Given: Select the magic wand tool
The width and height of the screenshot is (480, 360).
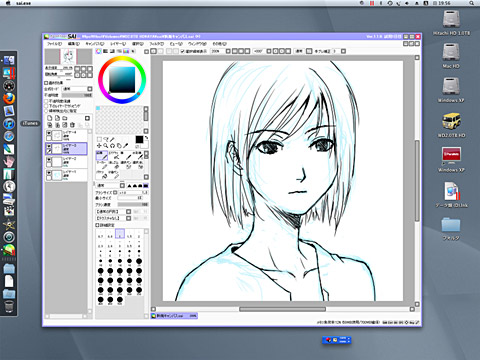Looking at the screenshot, I should 112,139.
